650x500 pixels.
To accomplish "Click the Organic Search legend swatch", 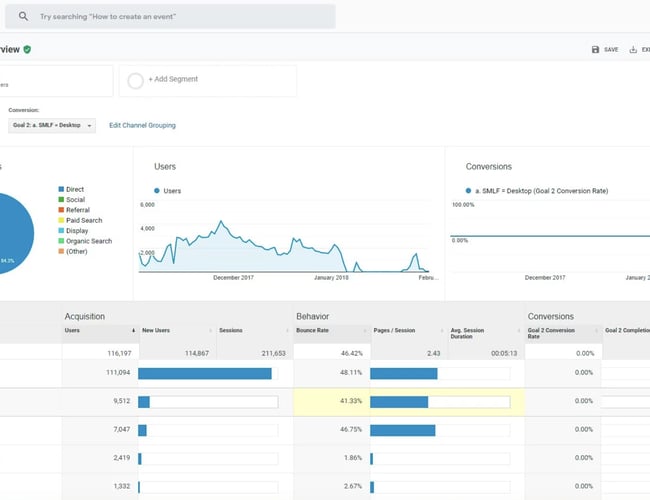I will point(61,241).
